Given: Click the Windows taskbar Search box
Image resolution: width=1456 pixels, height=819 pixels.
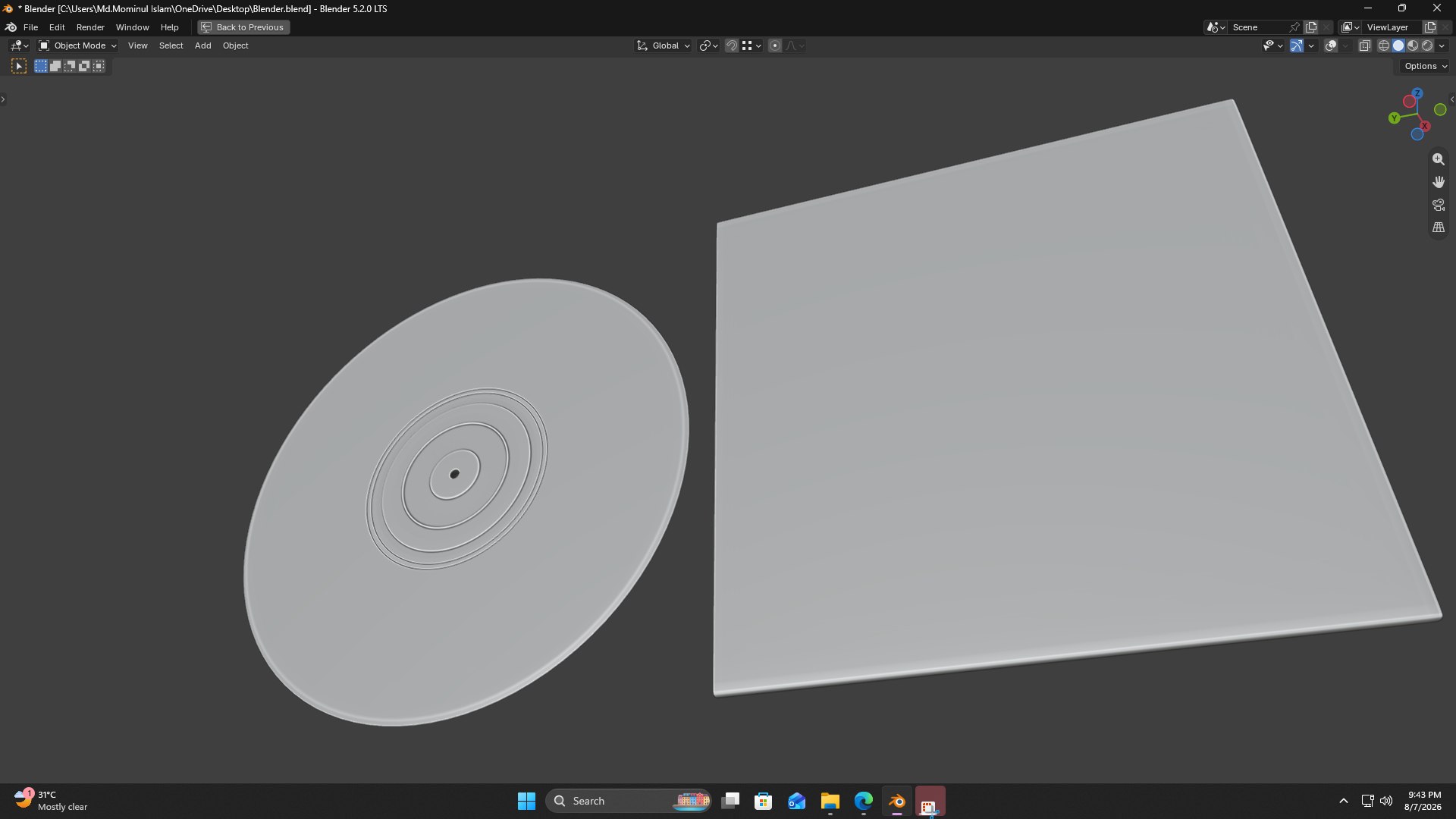Looking at the screenshot, I should point(628,801).
